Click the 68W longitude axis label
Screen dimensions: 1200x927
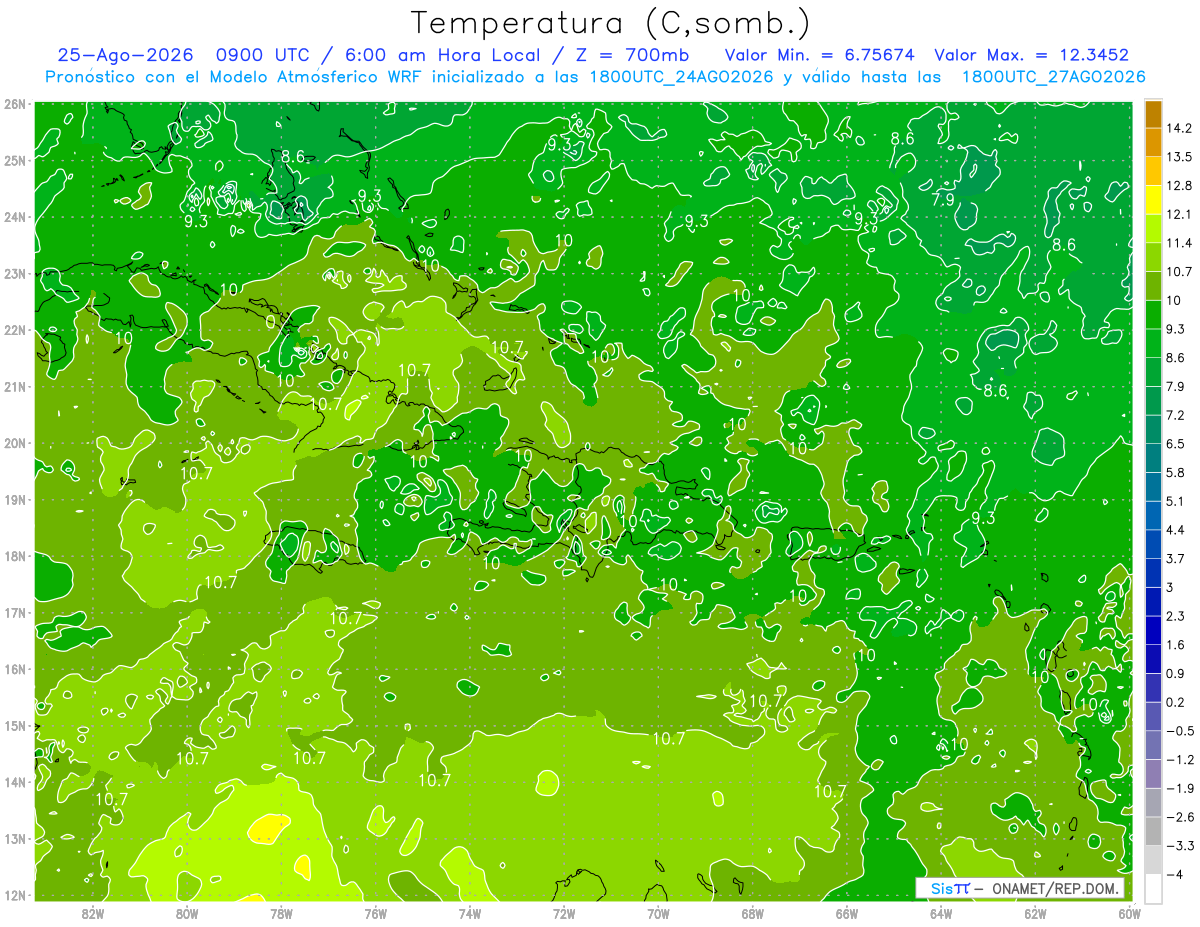(752, 913)
